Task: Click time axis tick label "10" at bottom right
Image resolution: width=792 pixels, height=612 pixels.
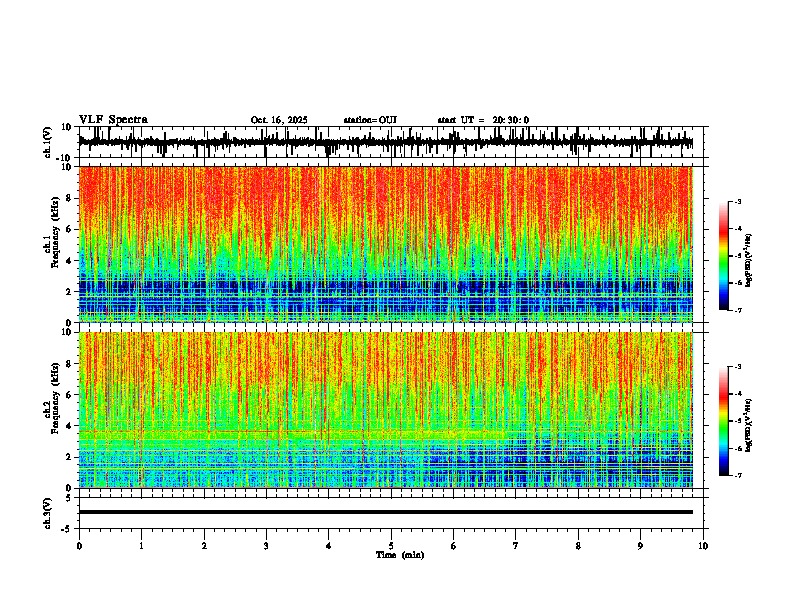Action: click(x=703, y=546)
